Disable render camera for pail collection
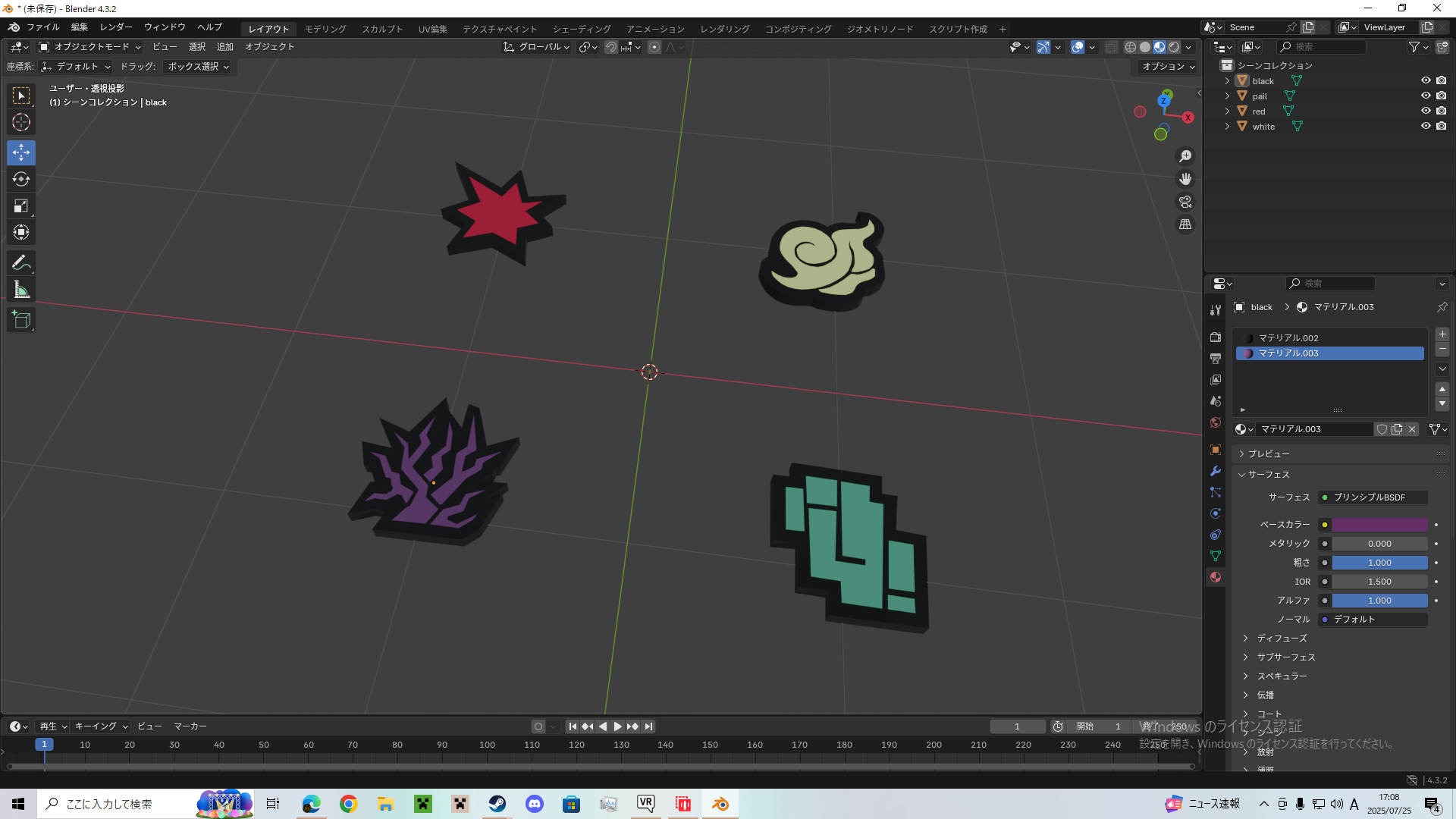 [1442, 96]
